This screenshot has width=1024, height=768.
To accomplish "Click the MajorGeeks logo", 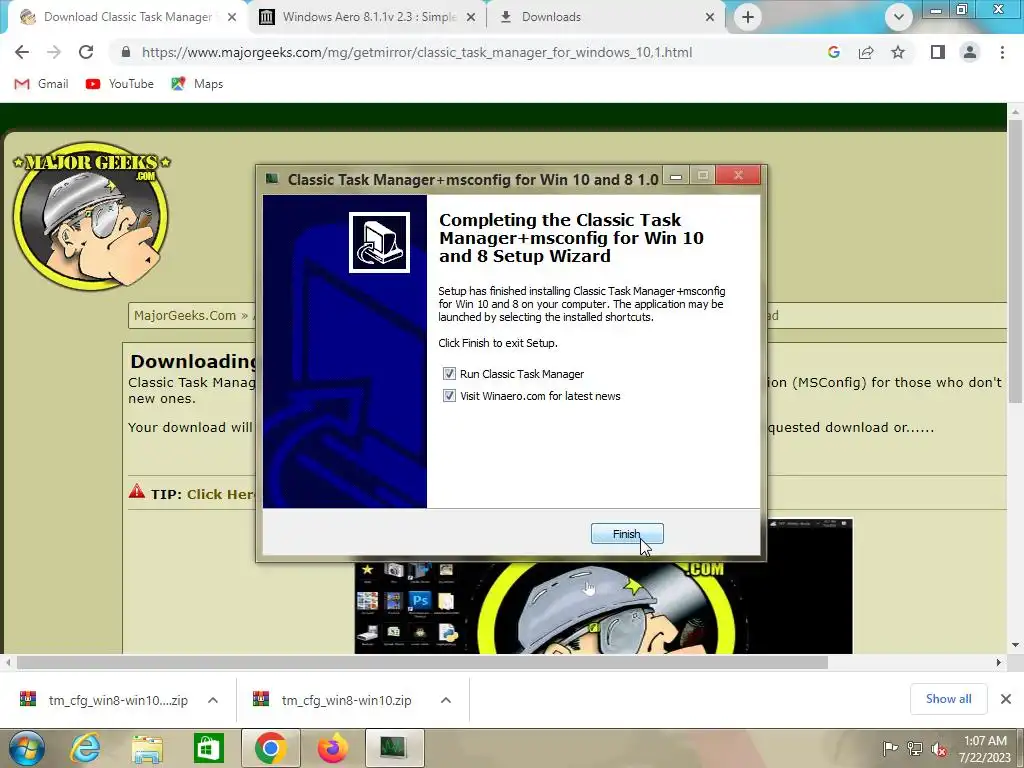I will pos(91,216).
